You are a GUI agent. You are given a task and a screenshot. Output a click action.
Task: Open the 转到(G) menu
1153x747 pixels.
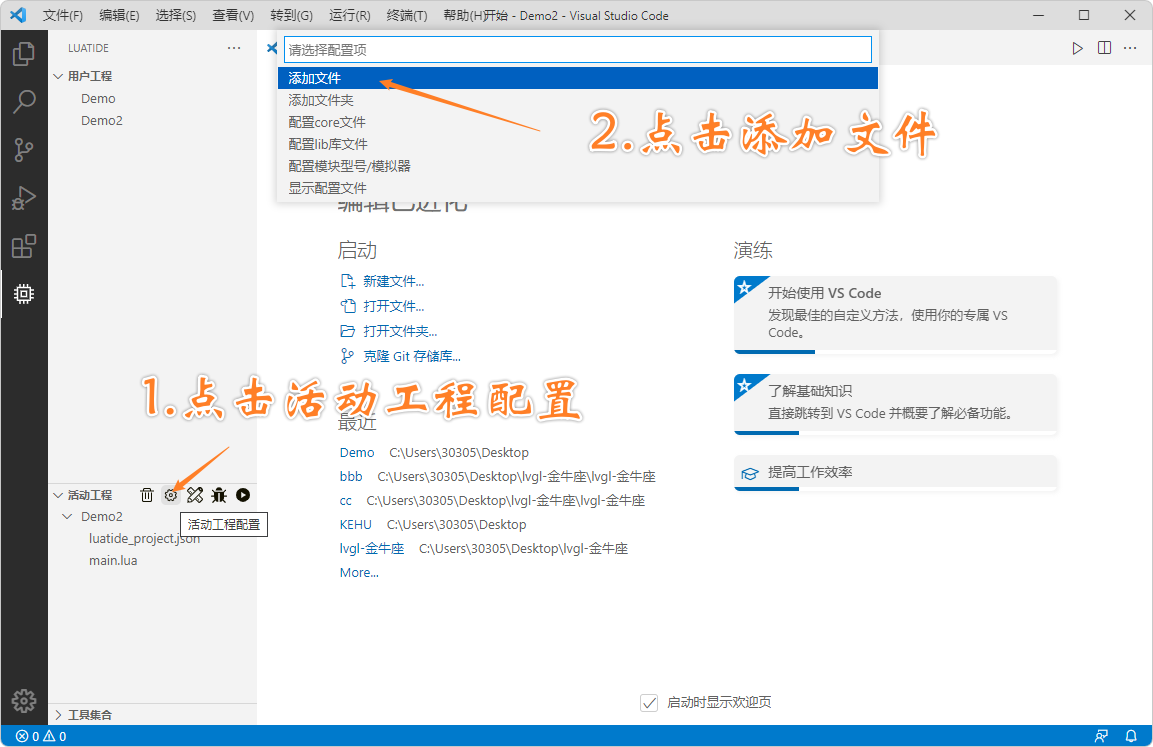coord(291,15)
